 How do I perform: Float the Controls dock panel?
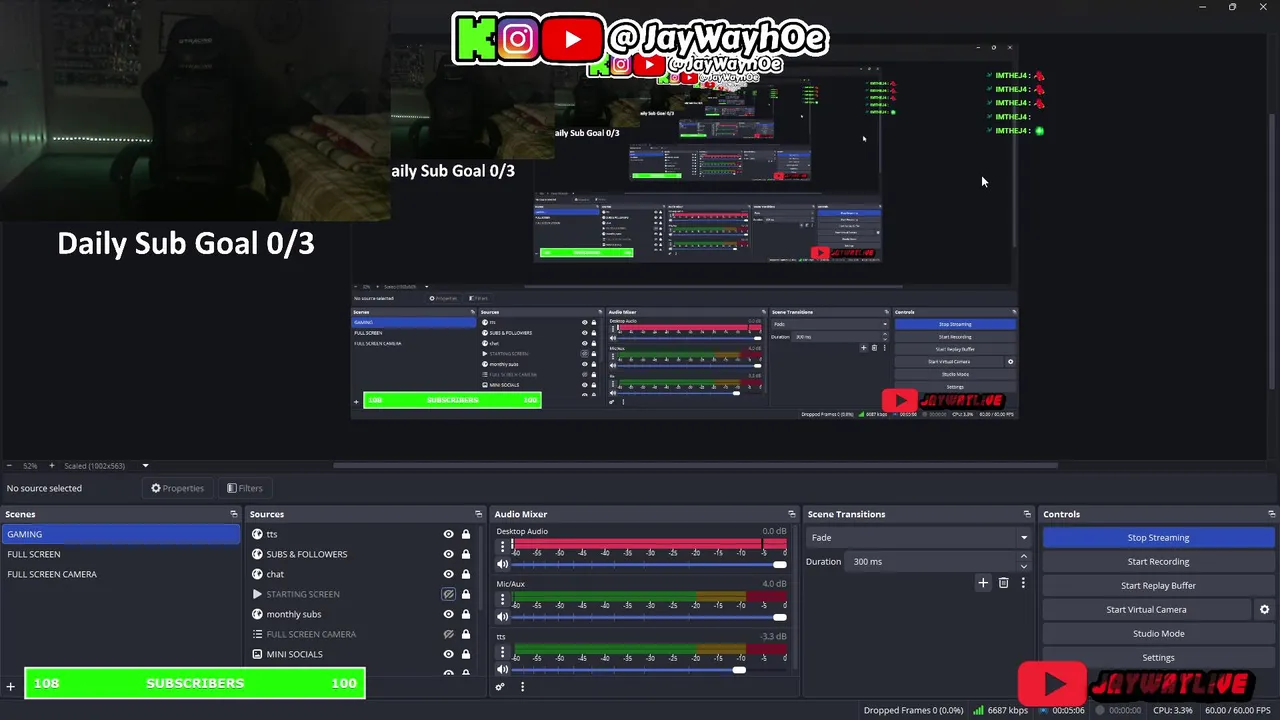(1270, 514)
